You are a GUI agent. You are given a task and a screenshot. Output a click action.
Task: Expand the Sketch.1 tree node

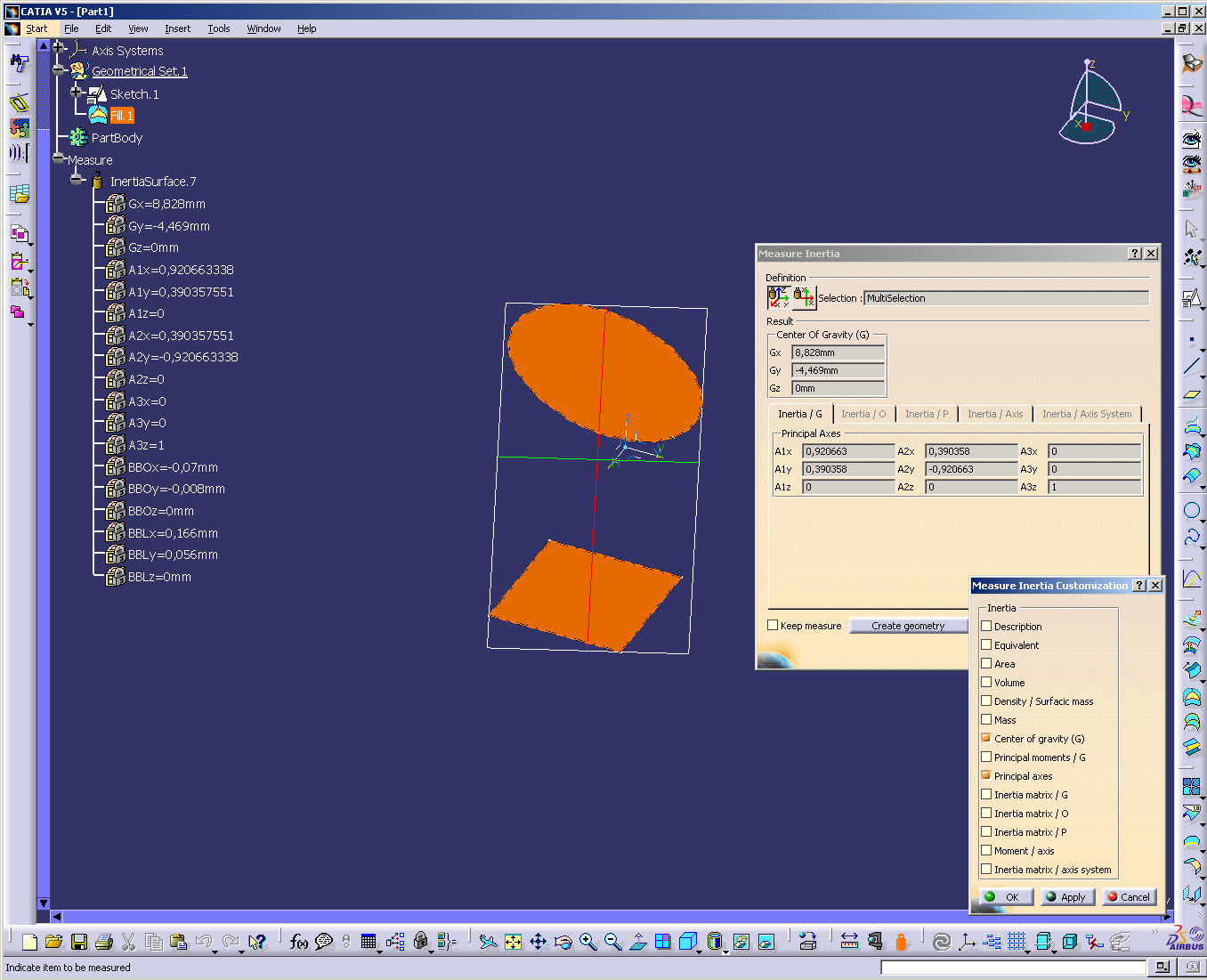pos(77,91)
